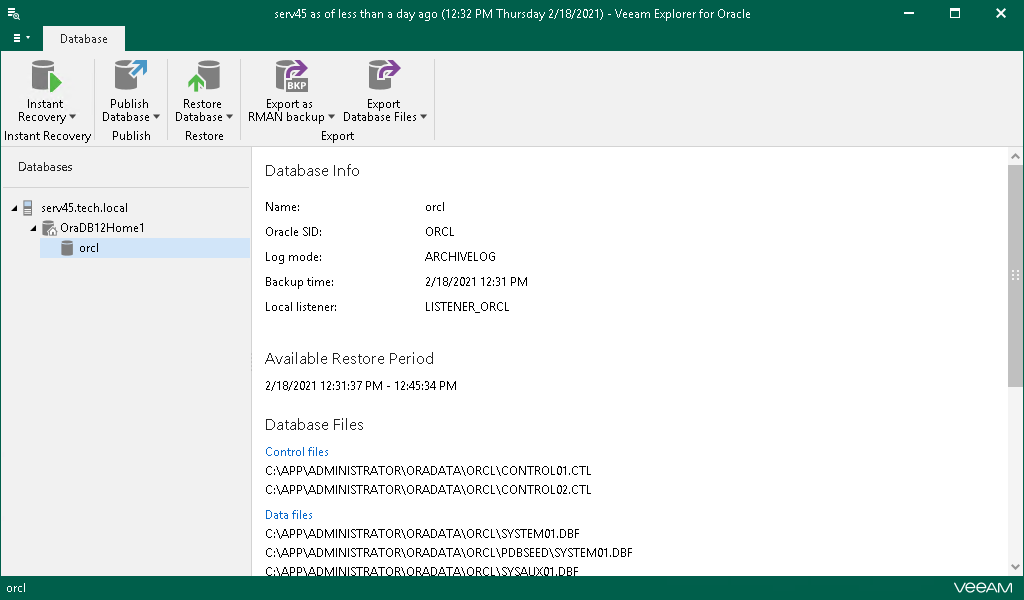Click the Control files link

[x=296, y=452]
